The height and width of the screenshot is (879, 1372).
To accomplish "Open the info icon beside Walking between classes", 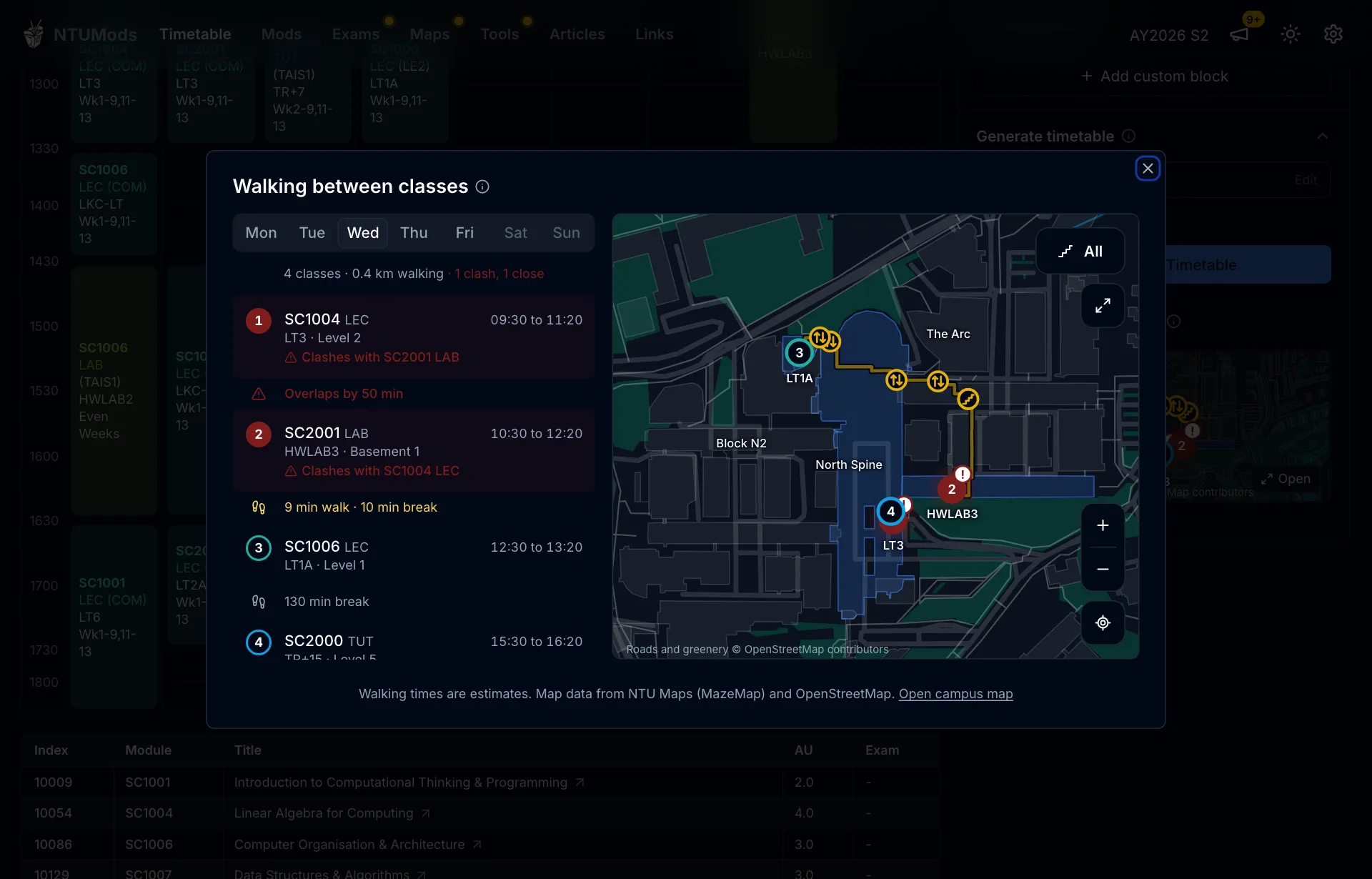I will point(482,187).
